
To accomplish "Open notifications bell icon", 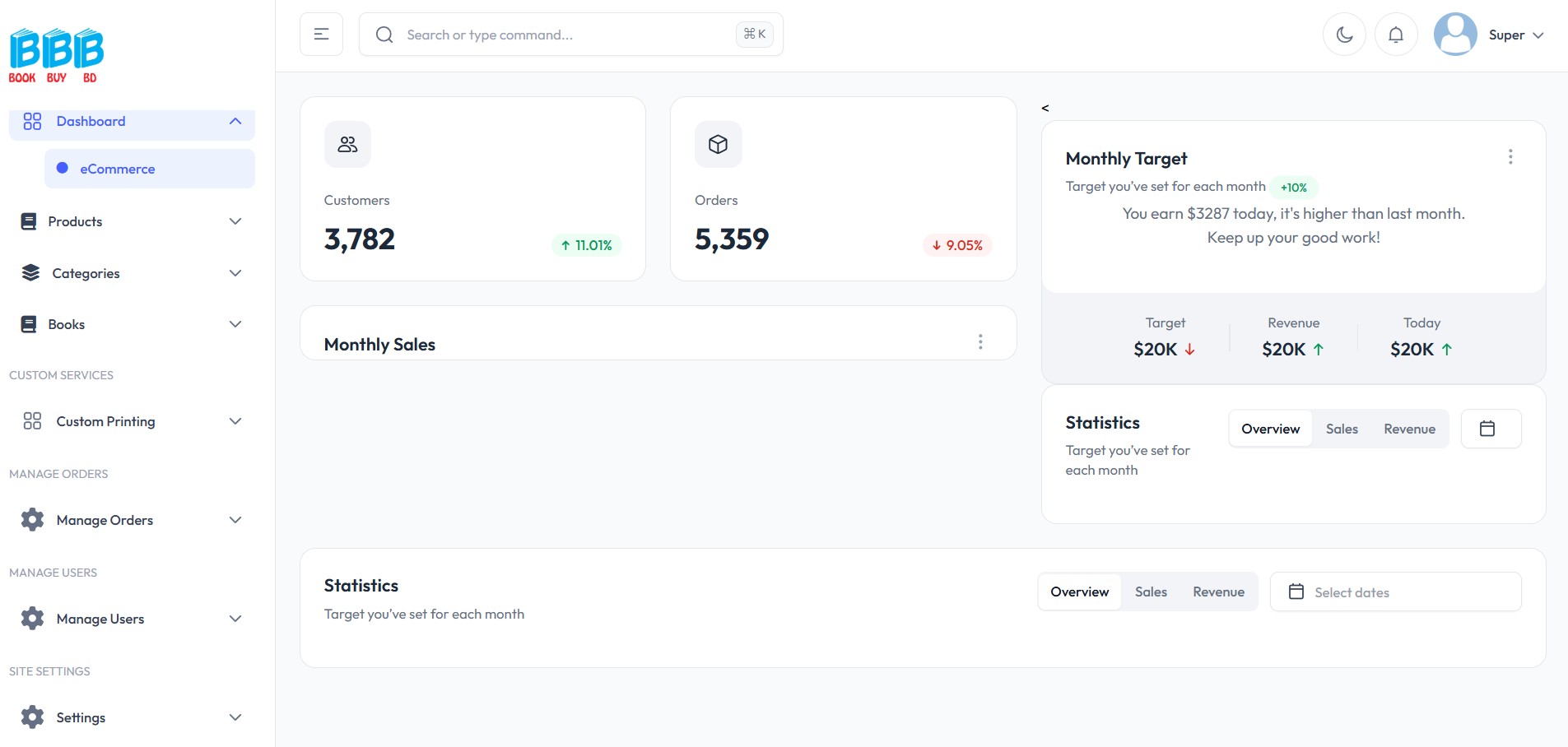I will pyautogui.click(x=1396, y=35).
